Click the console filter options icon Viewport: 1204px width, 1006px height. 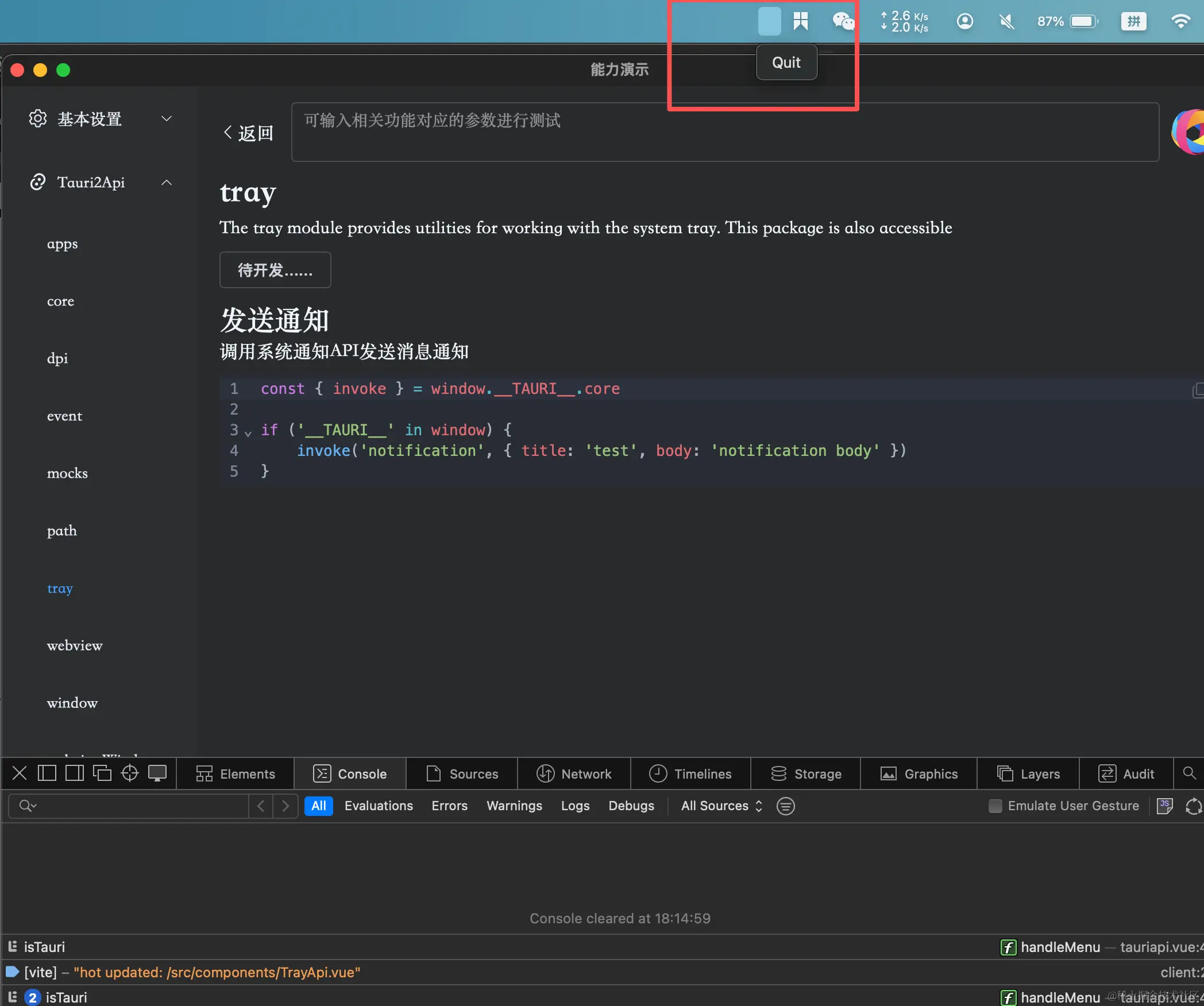coord(785,806)
